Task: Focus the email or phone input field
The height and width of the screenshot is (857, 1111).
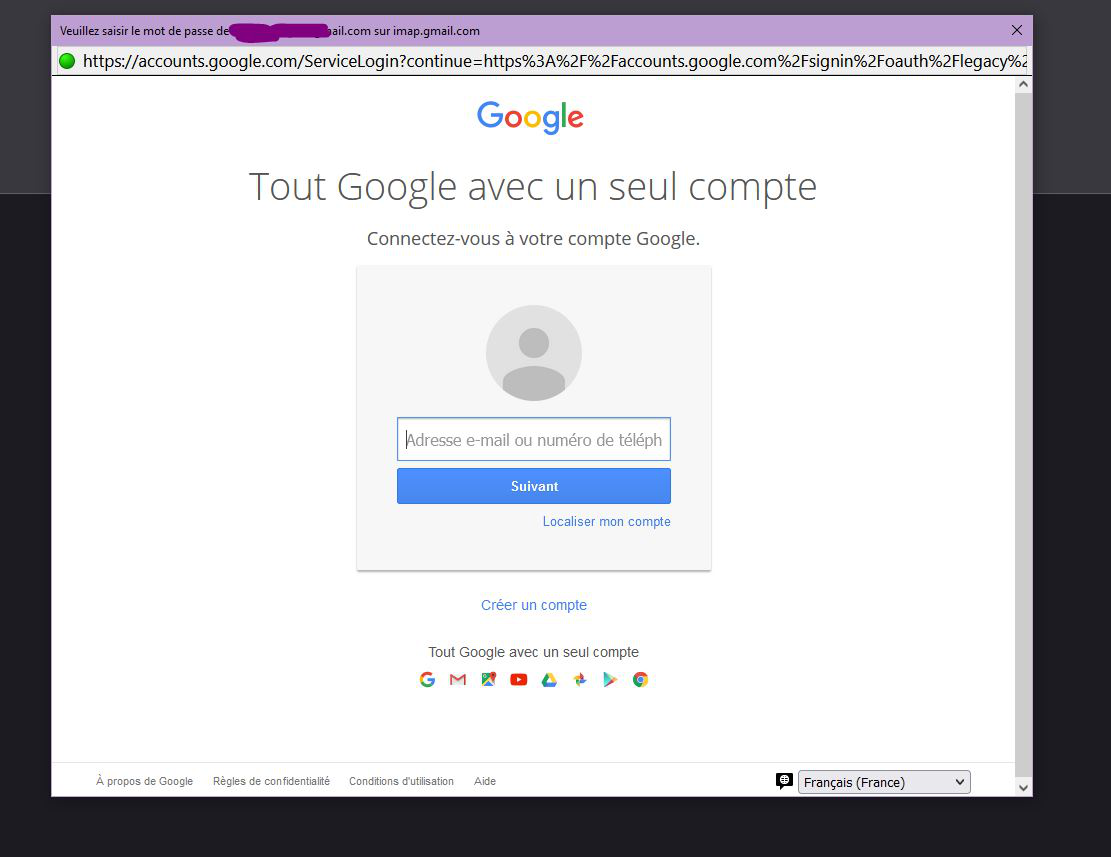Action: coord(534,439)
